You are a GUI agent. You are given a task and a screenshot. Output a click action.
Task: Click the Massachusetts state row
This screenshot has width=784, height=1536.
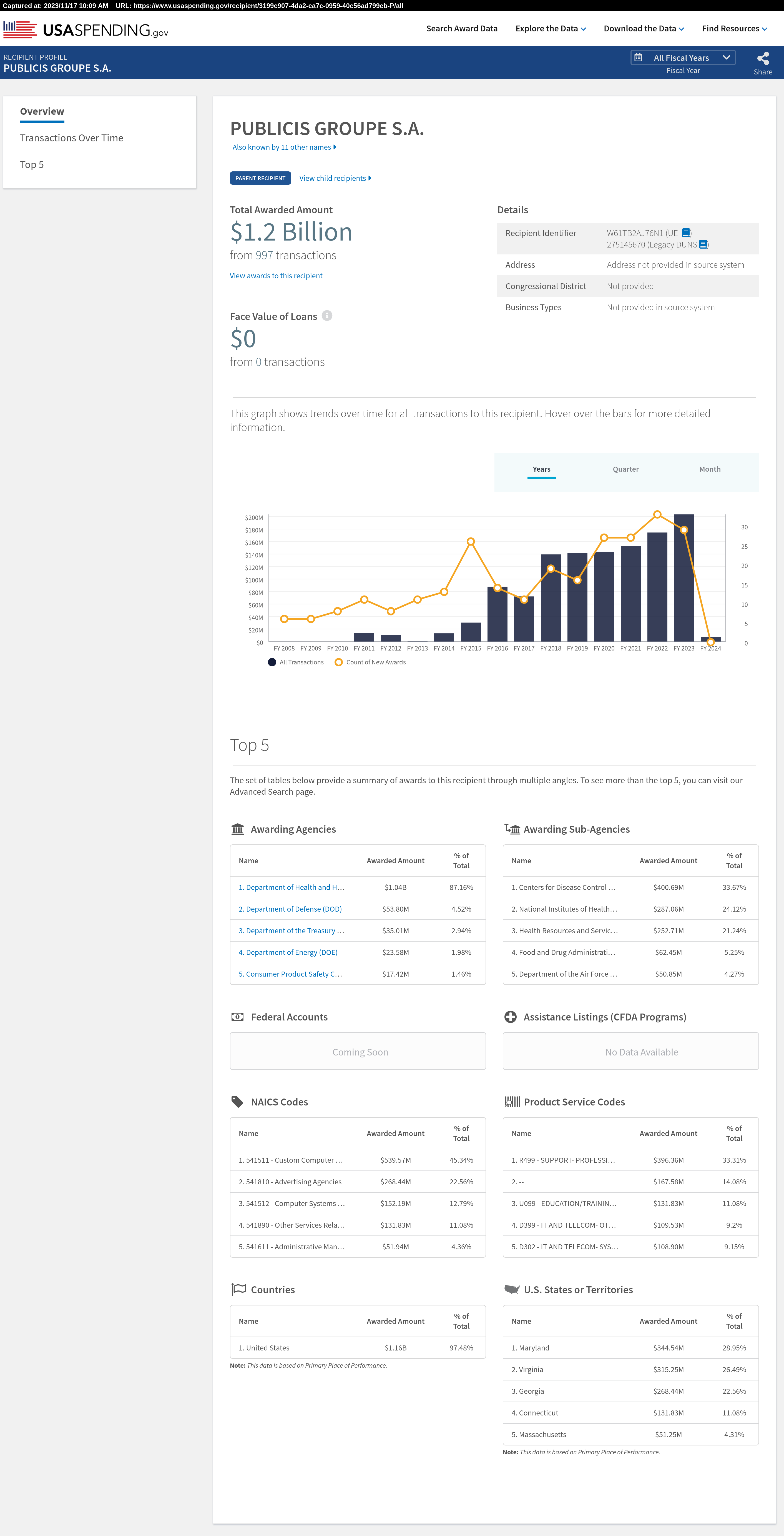[631, 1435]
